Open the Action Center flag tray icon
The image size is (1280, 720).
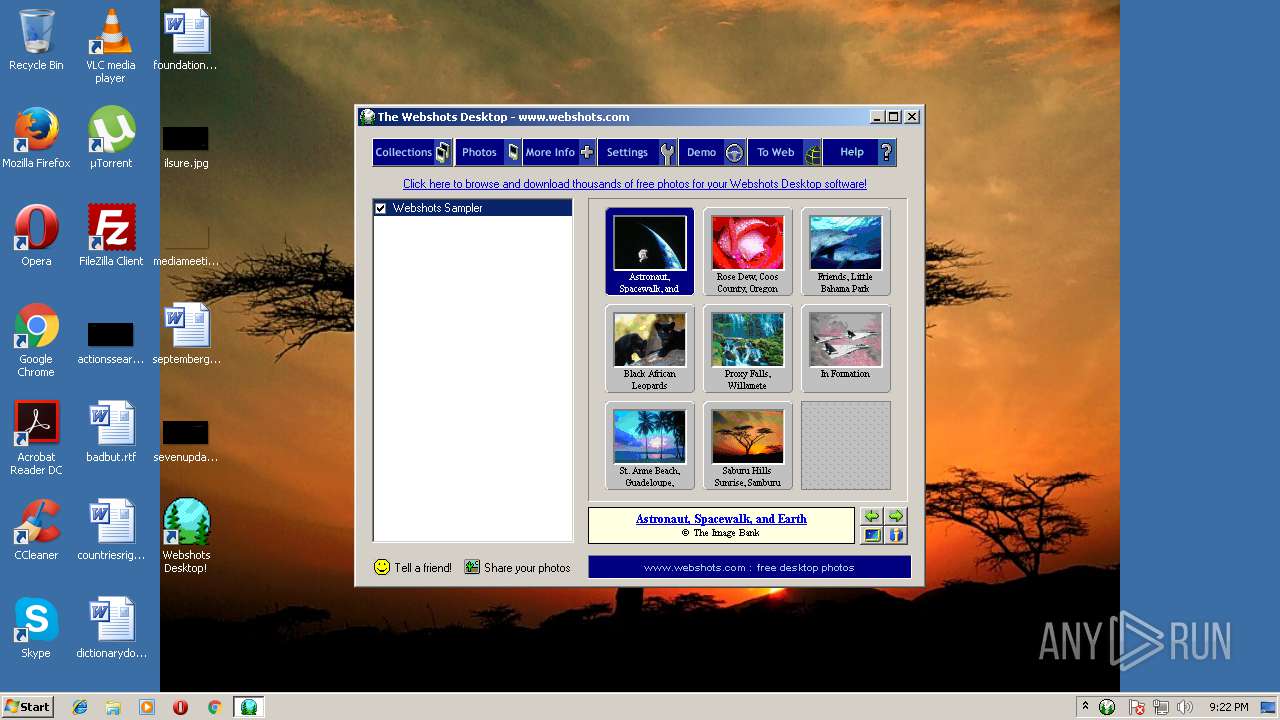point(1137,707)
